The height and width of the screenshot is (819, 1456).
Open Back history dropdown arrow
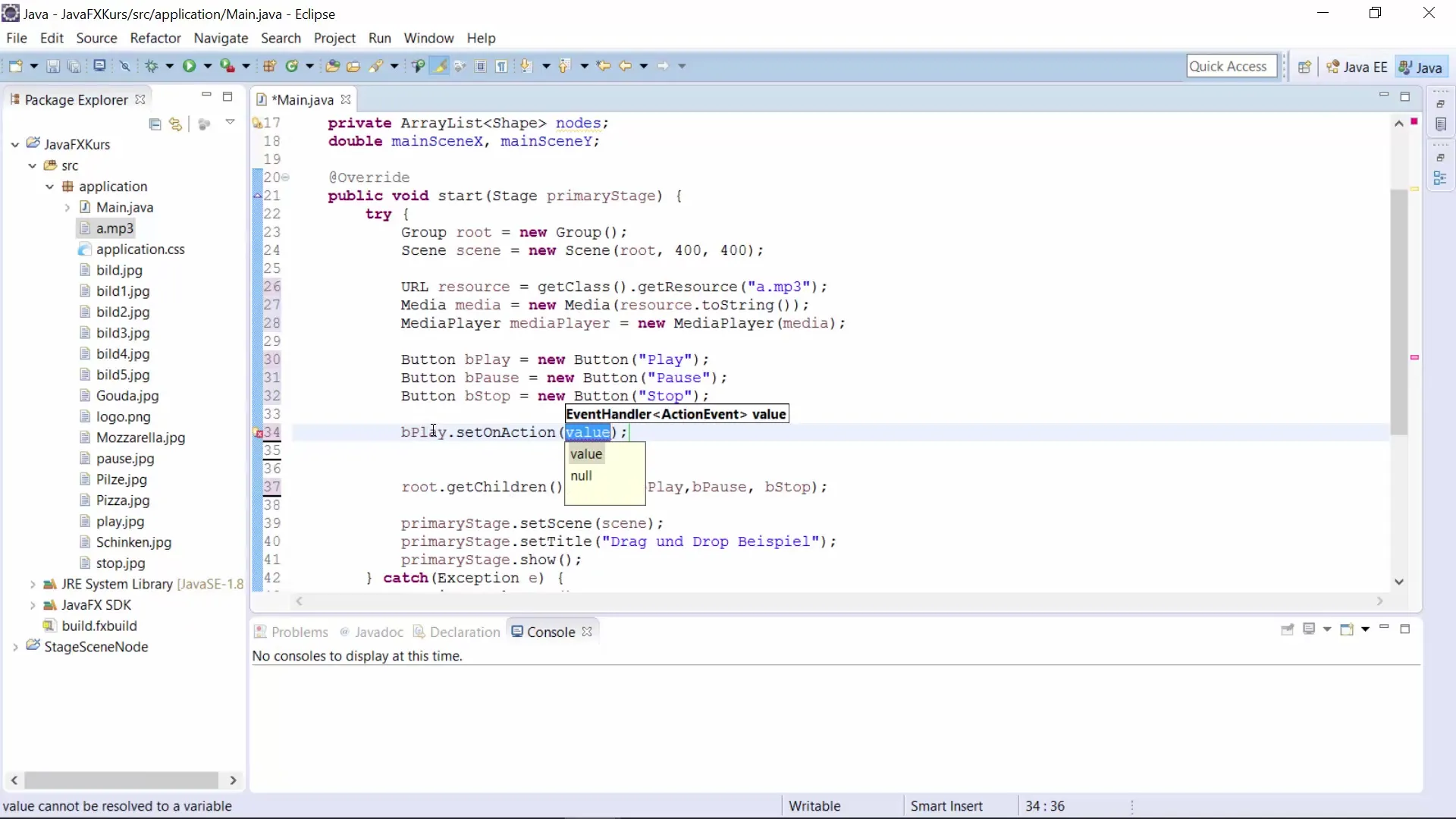pyautogui.click(x=644, y=67)
